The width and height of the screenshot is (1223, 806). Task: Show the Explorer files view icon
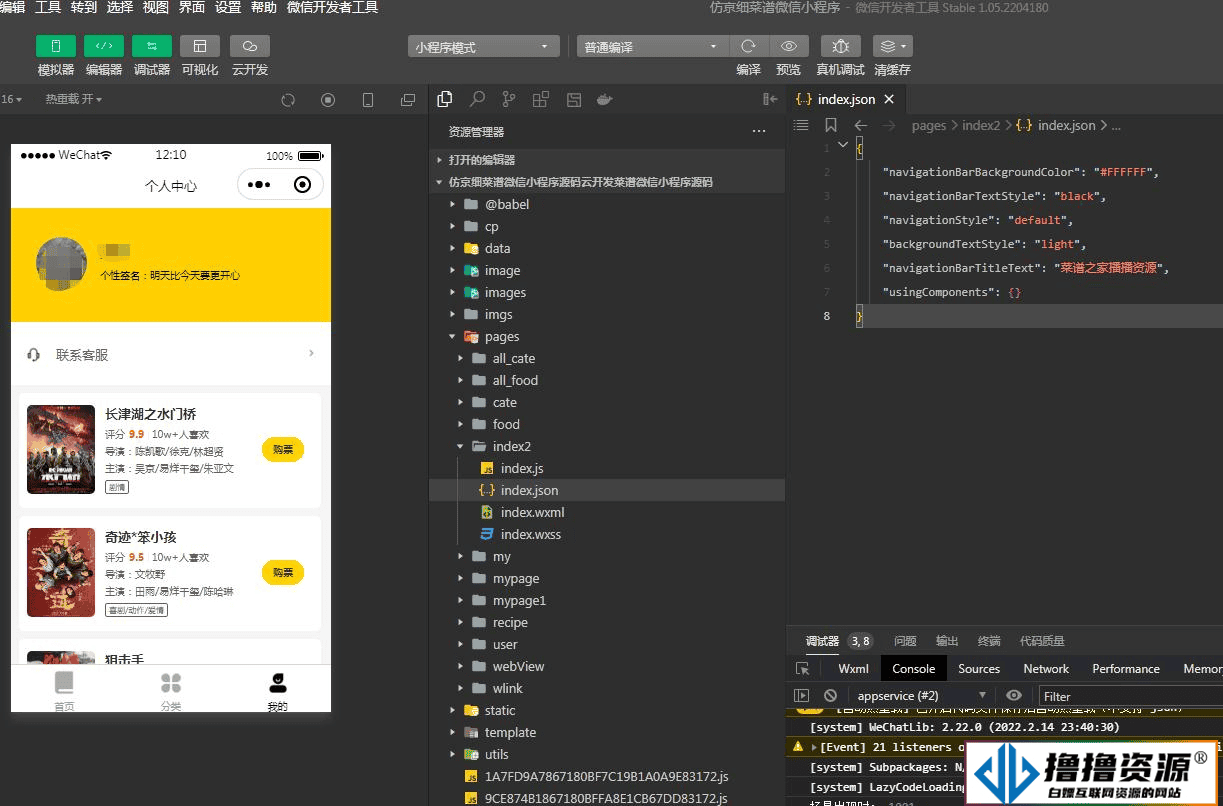(x=445, y=99)
